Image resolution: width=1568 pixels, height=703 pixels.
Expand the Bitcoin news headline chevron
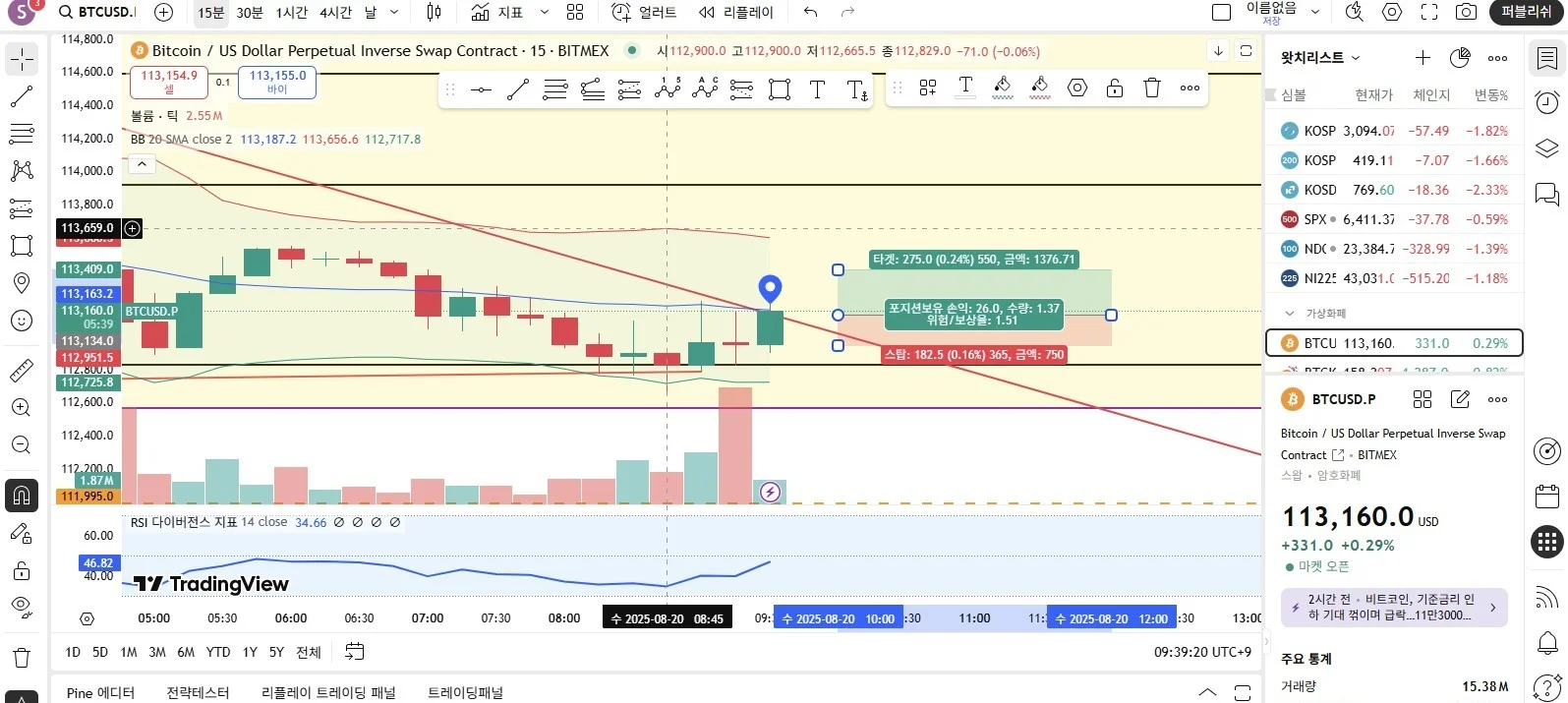tap(1493, 608)
